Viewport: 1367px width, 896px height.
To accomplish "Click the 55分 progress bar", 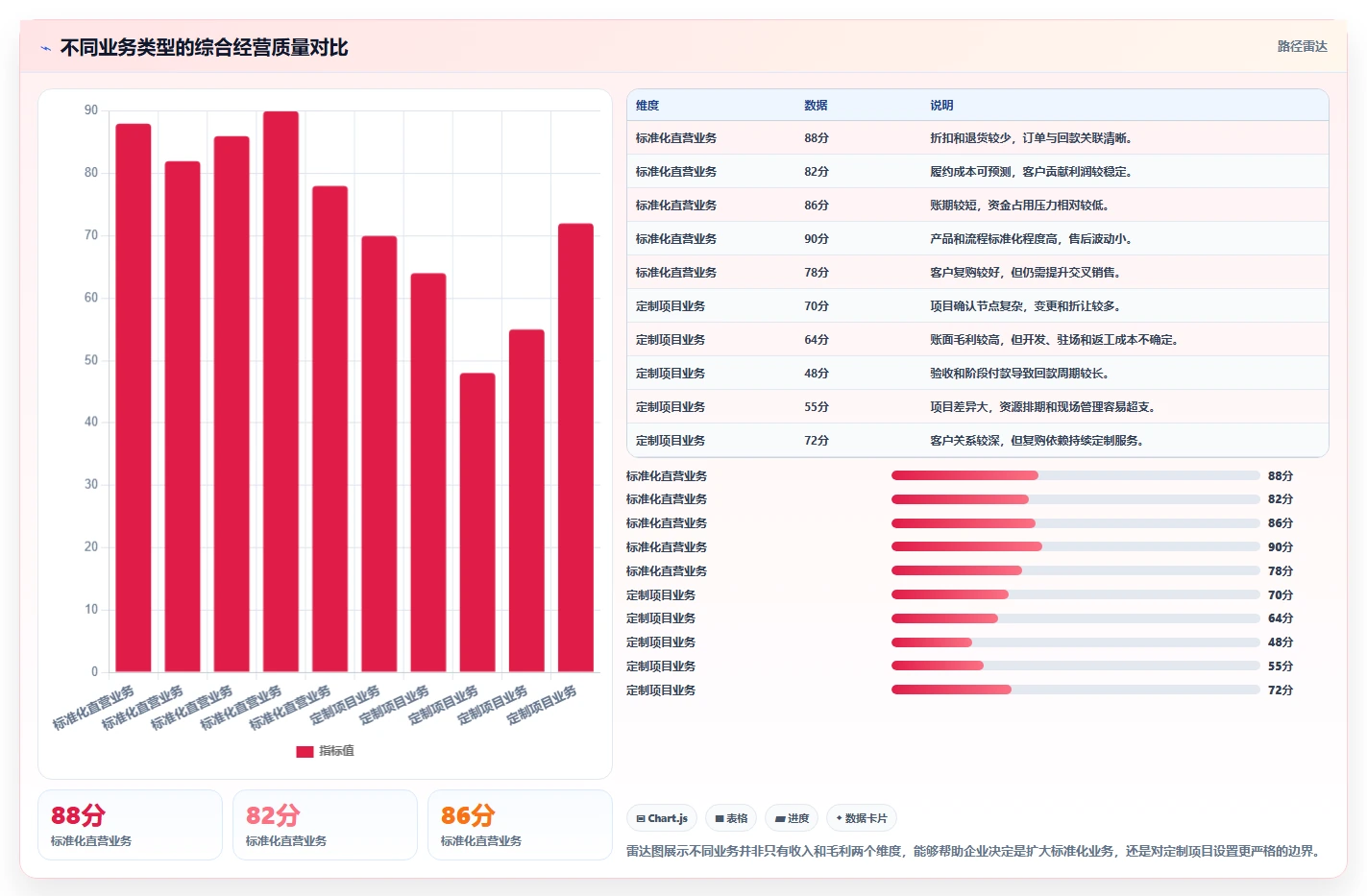I will point(1075,666).
